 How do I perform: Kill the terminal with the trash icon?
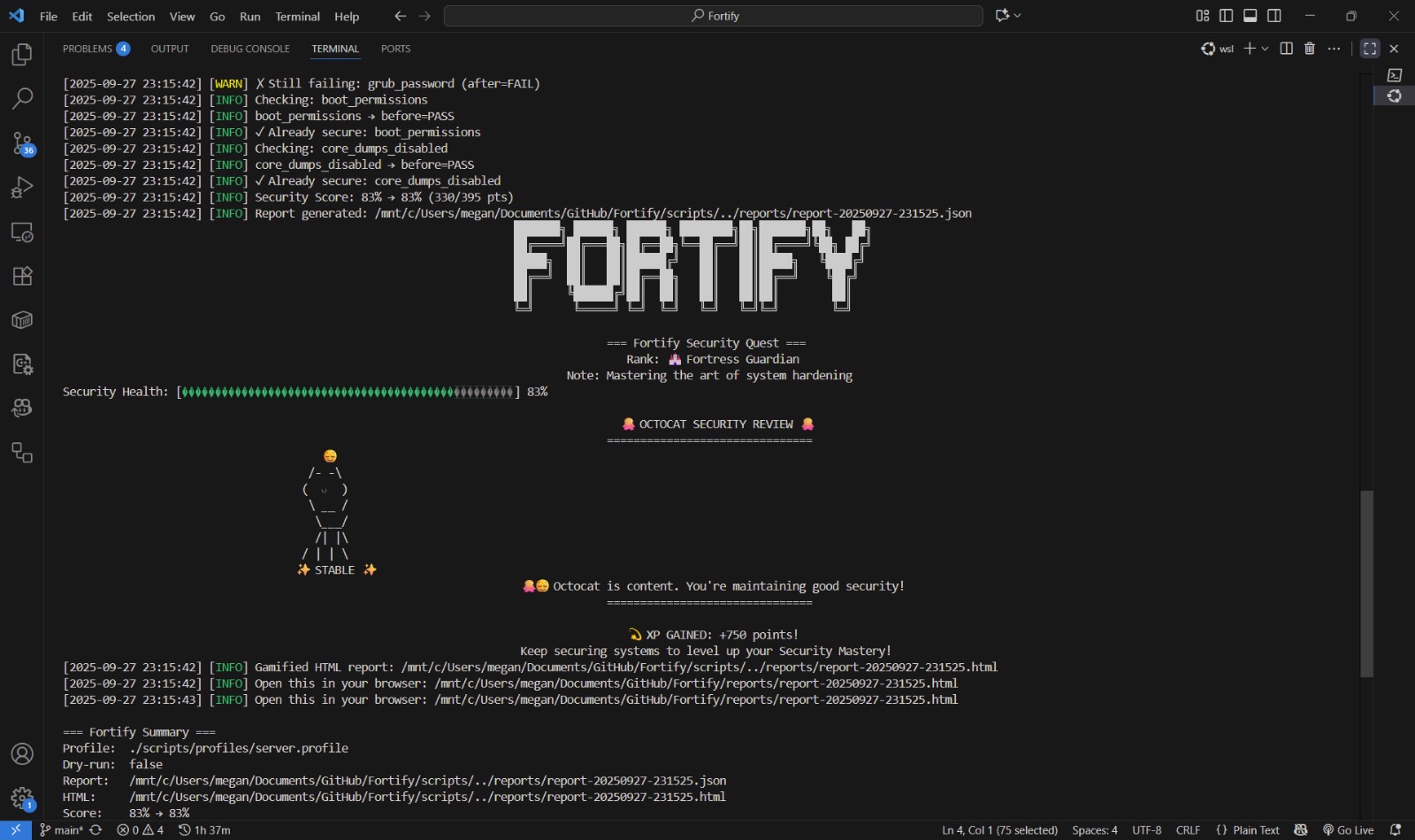coord(1310,49)
